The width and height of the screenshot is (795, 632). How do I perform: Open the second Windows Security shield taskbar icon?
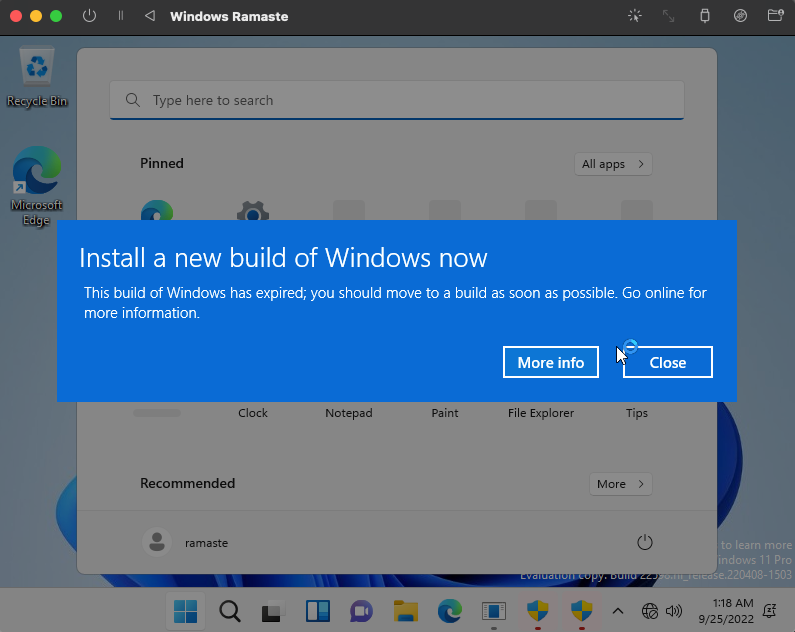582,611
